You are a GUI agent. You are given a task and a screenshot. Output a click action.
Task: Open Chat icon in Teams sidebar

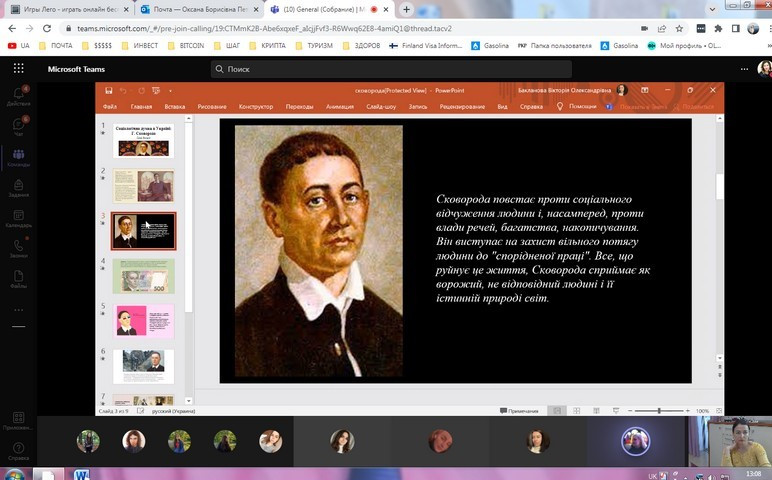18,127
